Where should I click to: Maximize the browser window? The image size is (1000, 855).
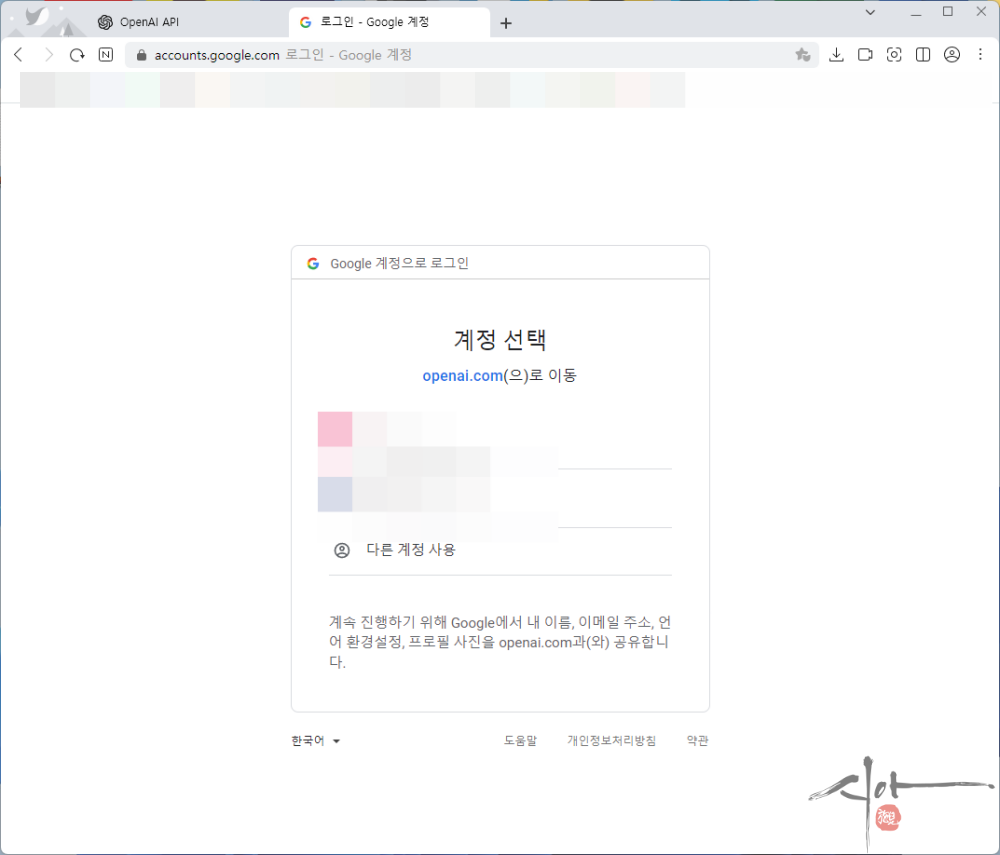(x=948, y=12)
